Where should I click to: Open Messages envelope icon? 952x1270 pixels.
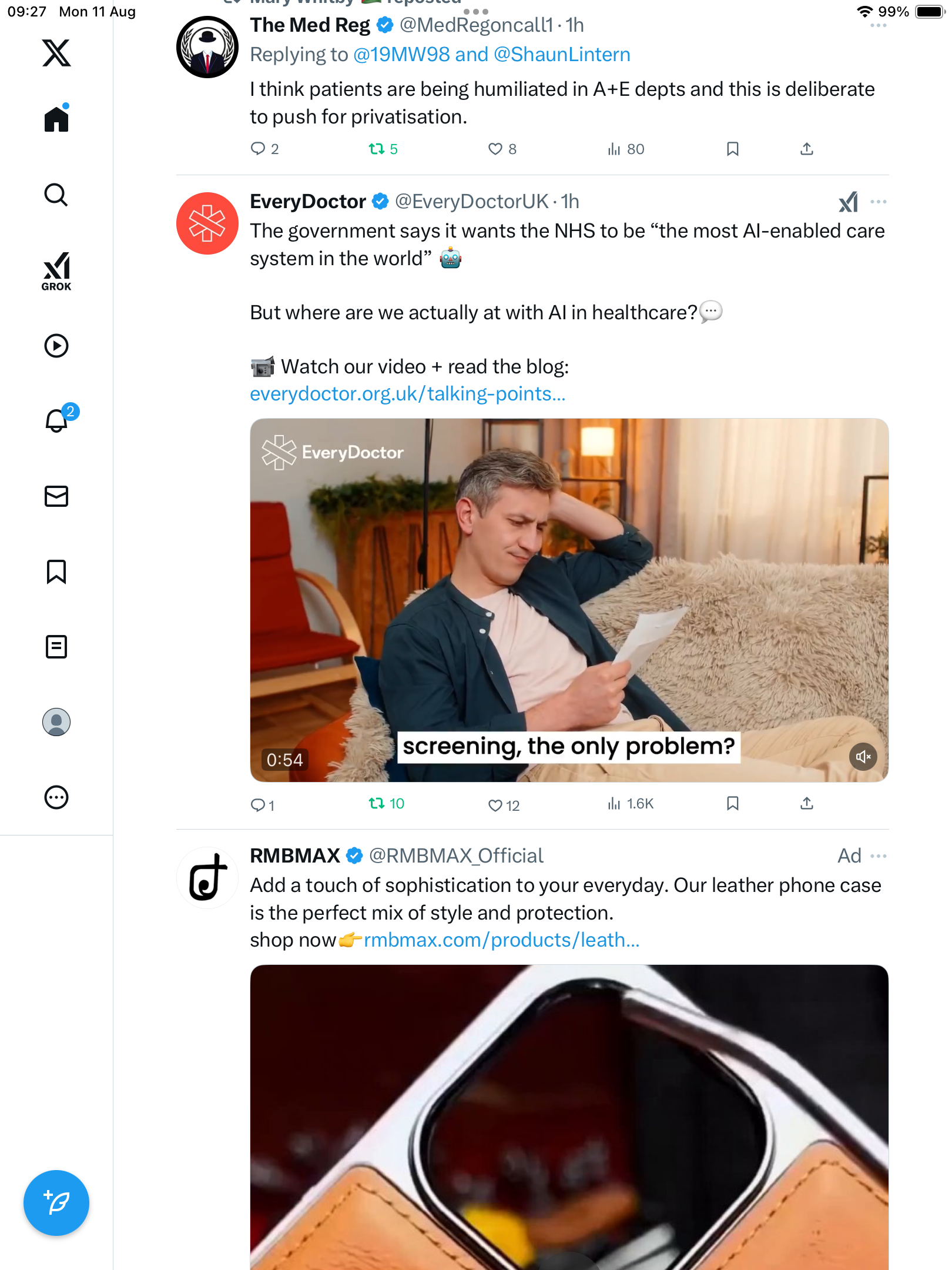point(56,496)
